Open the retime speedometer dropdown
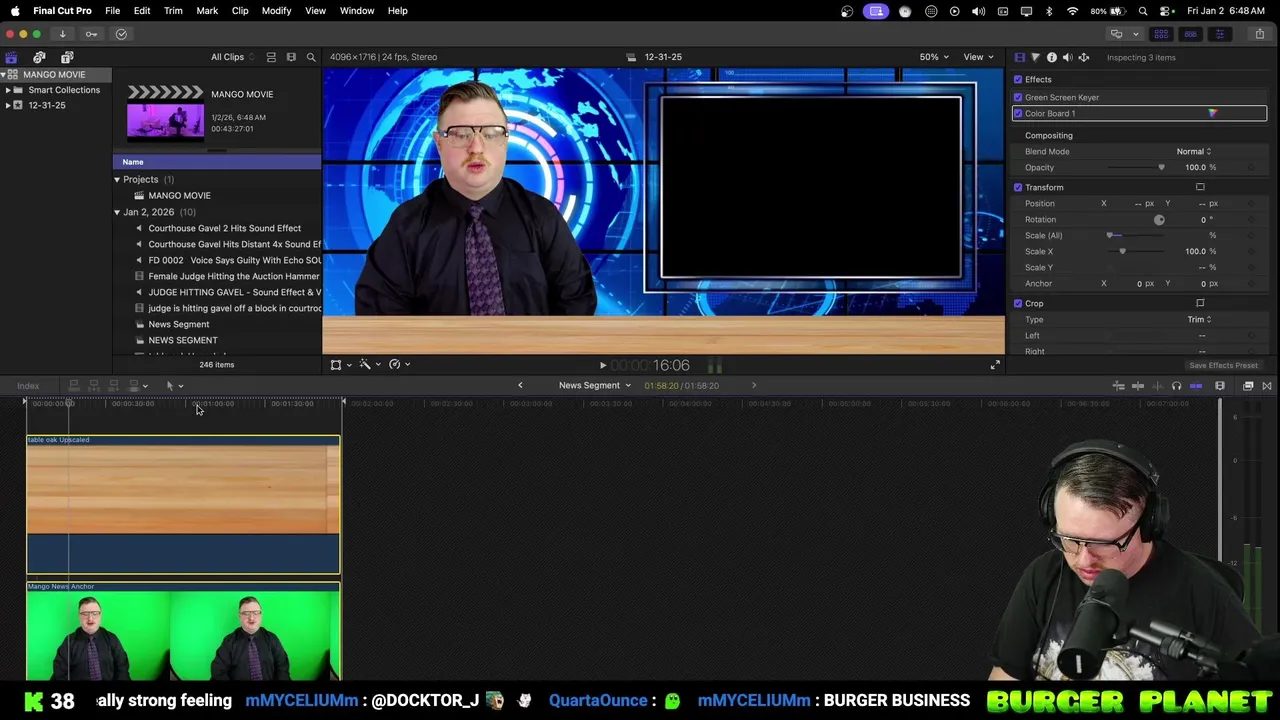 (399, 365)
